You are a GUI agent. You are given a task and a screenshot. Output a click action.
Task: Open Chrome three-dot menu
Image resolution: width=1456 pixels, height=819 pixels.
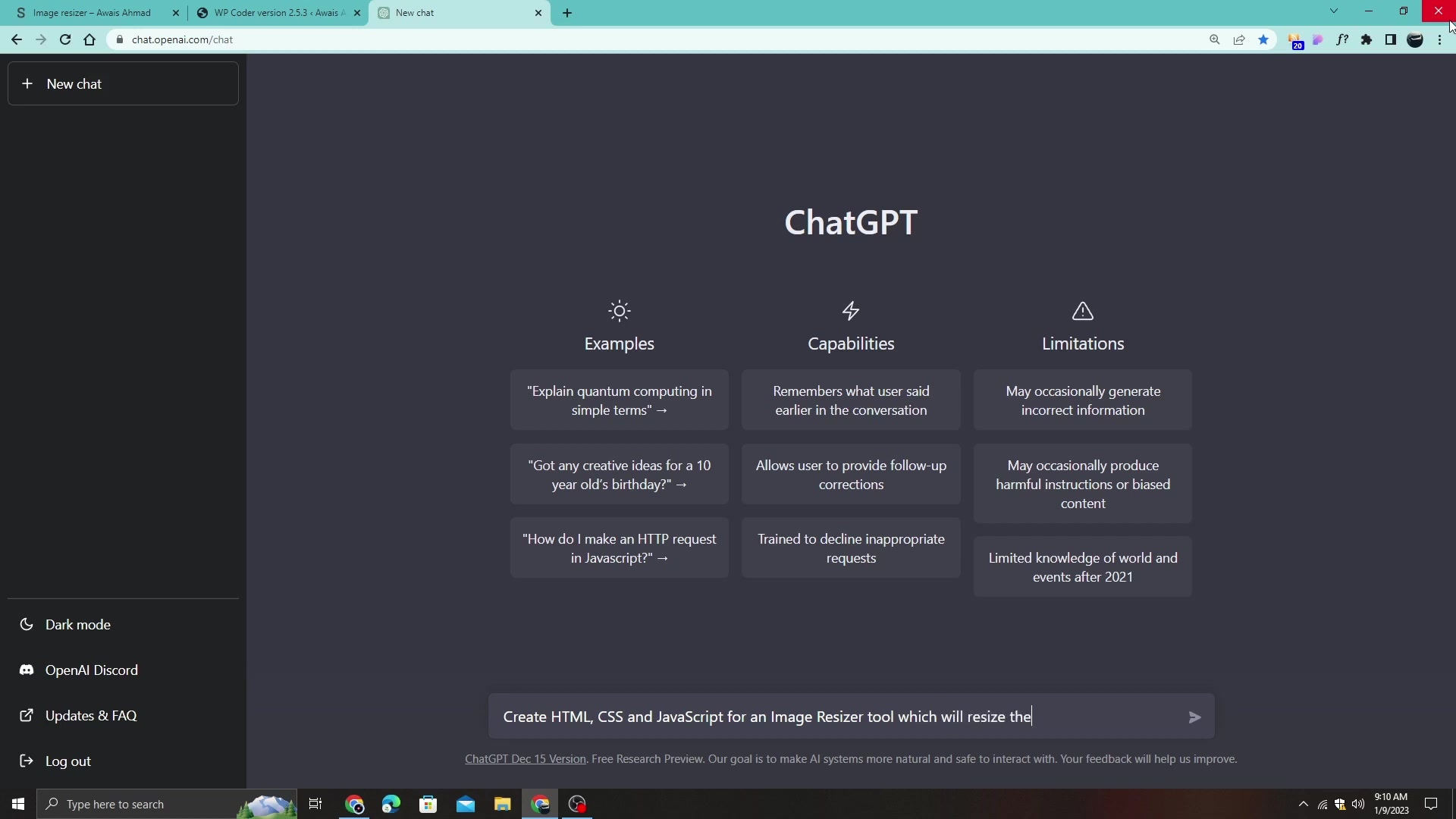click(x=1439, y=39)
